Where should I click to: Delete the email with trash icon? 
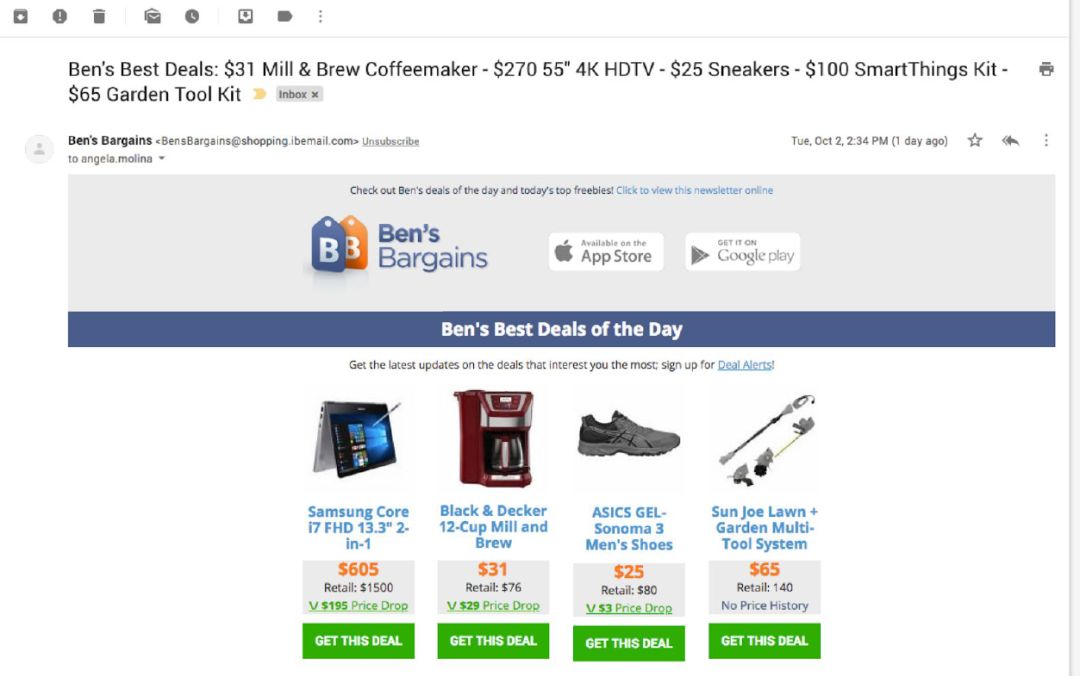(x=99, y=16)
